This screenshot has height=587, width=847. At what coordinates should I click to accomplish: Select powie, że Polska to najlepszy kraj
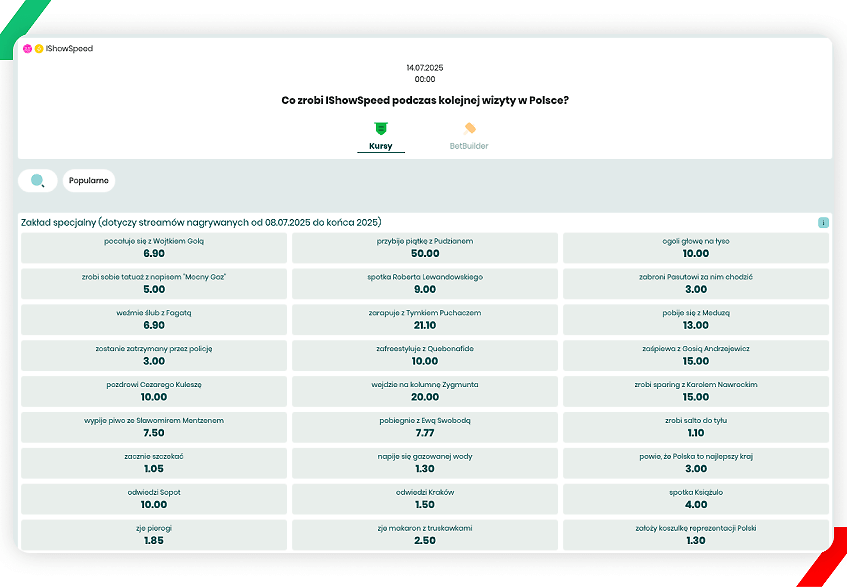696,463
